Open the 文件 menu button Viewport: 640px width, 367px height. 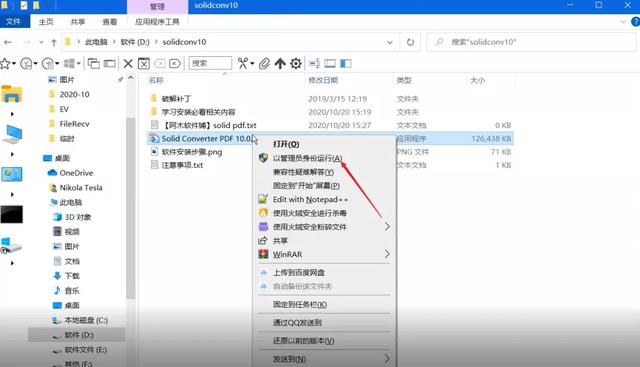tap(13, 21)
